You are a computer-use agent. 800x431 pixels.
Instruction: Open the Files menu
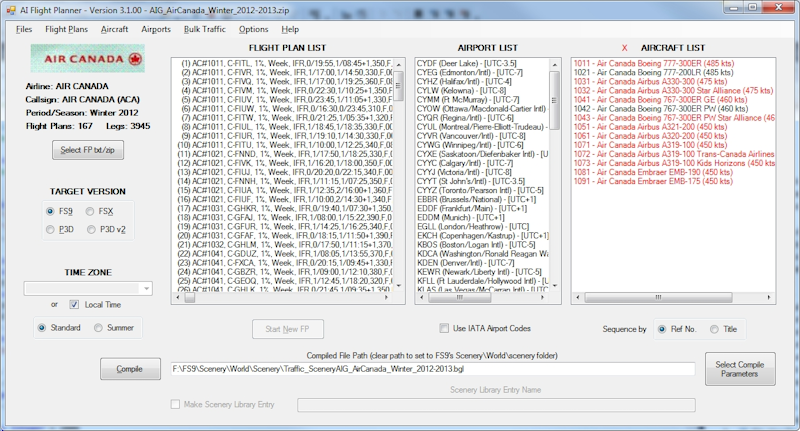tap(23, 29)
